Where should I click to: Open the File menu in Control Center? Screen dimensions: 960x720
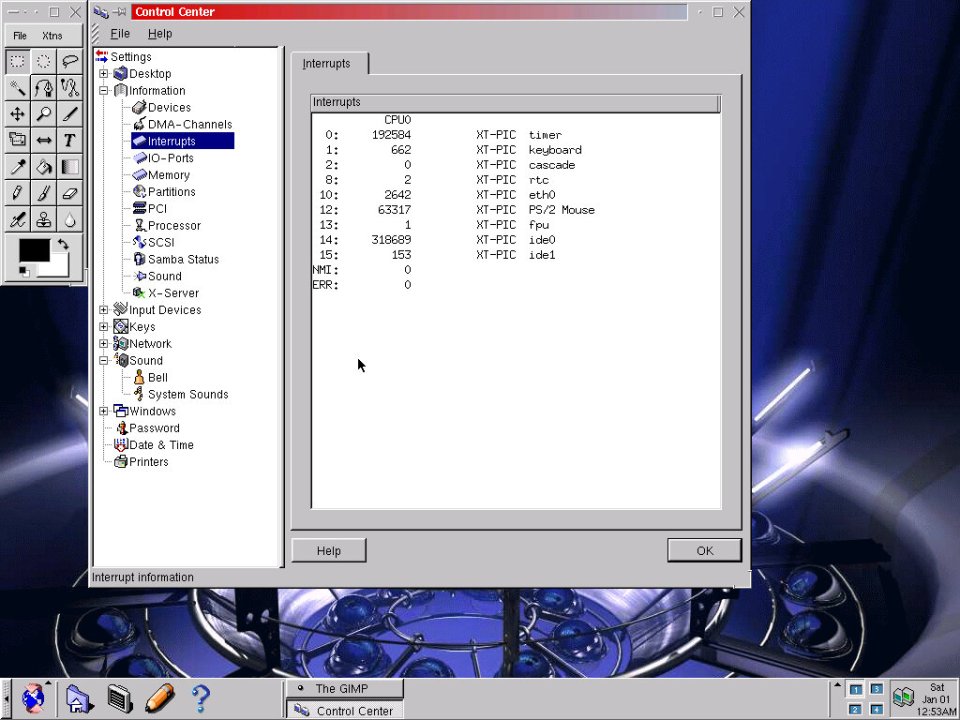pyautogui.click(x=119, y=33)
